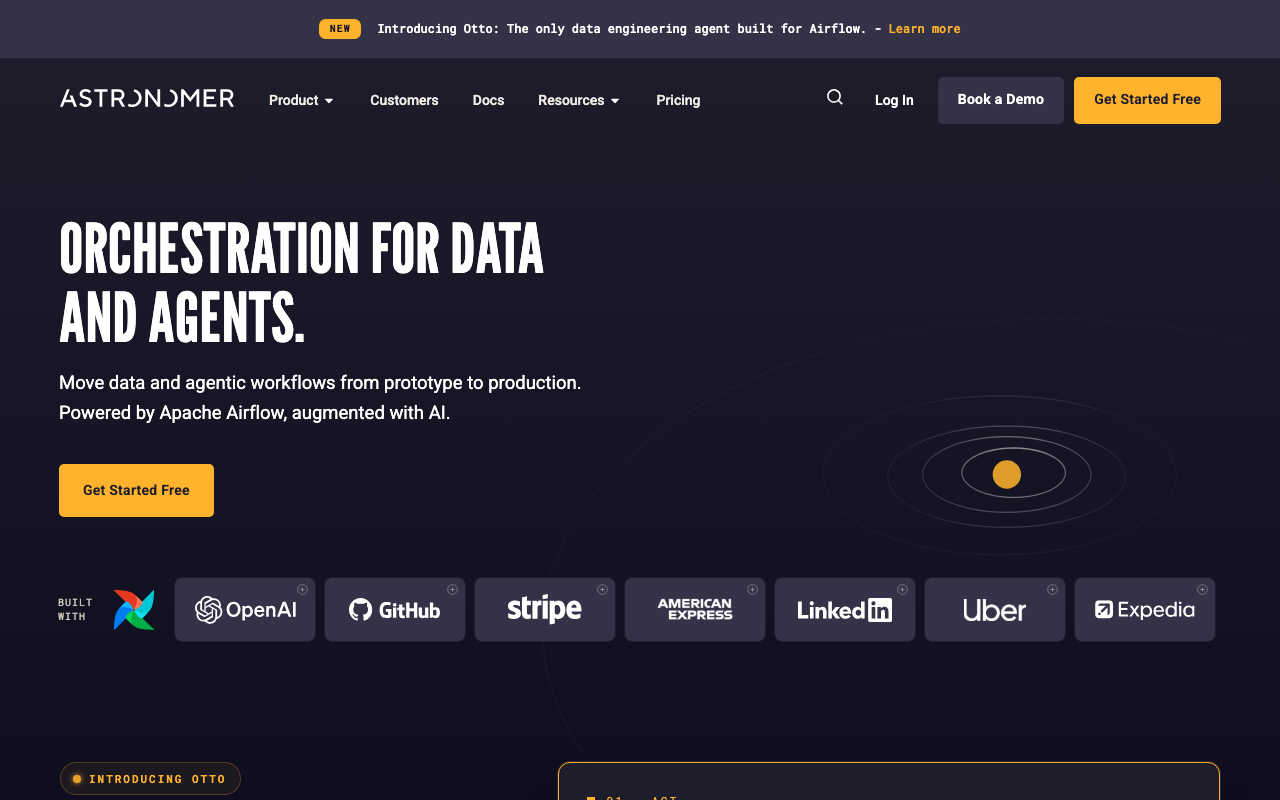This screenshot has width=1280, height=800.
Task: Open the Resources dropdown menu
Action: pos(579,100)
